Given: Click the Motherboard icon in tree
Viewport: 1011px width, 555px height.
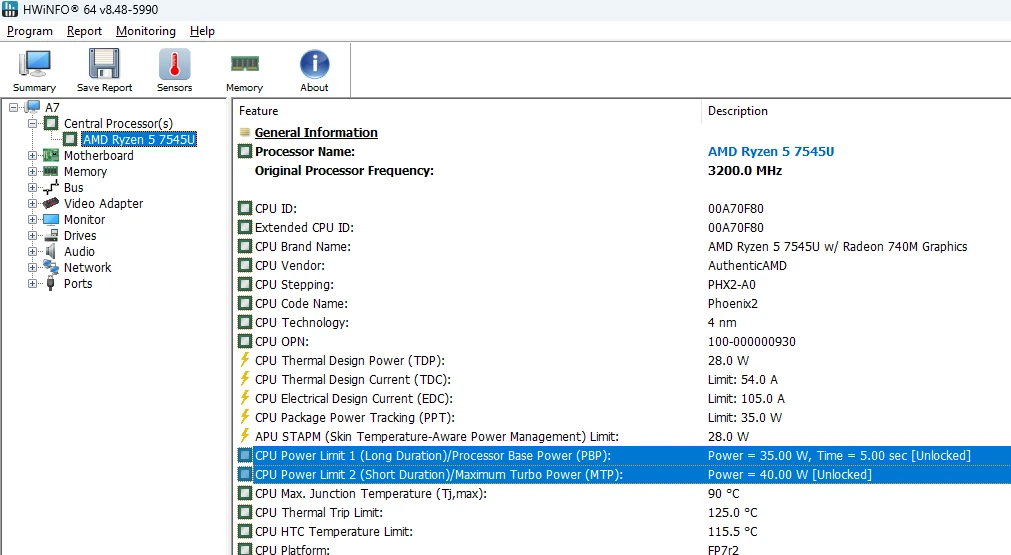Looking at the screenshot, I should 50,155.
